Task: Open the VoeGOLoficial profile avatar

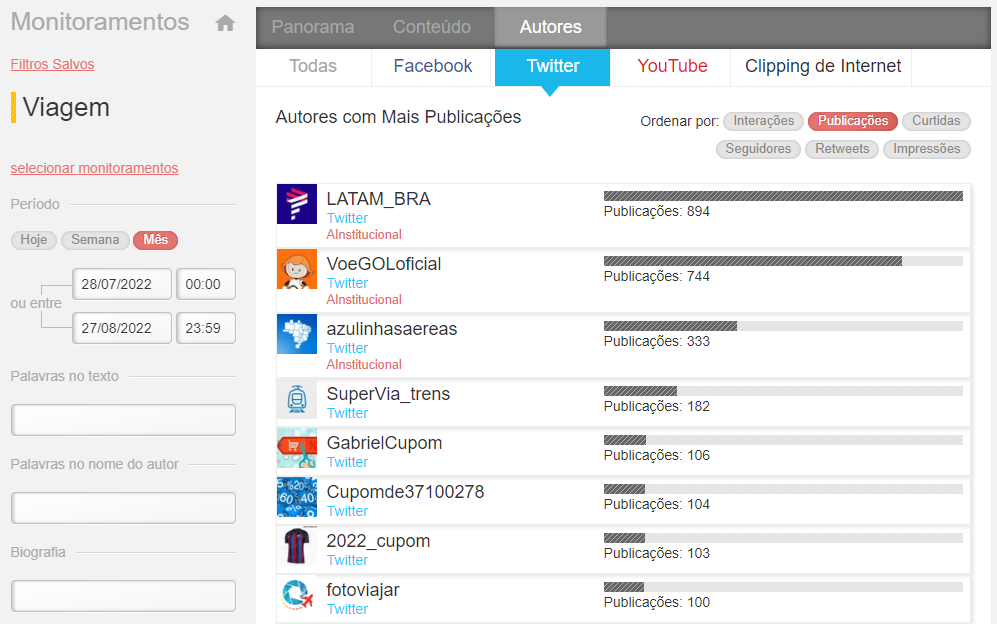Action: pos(297,269)
